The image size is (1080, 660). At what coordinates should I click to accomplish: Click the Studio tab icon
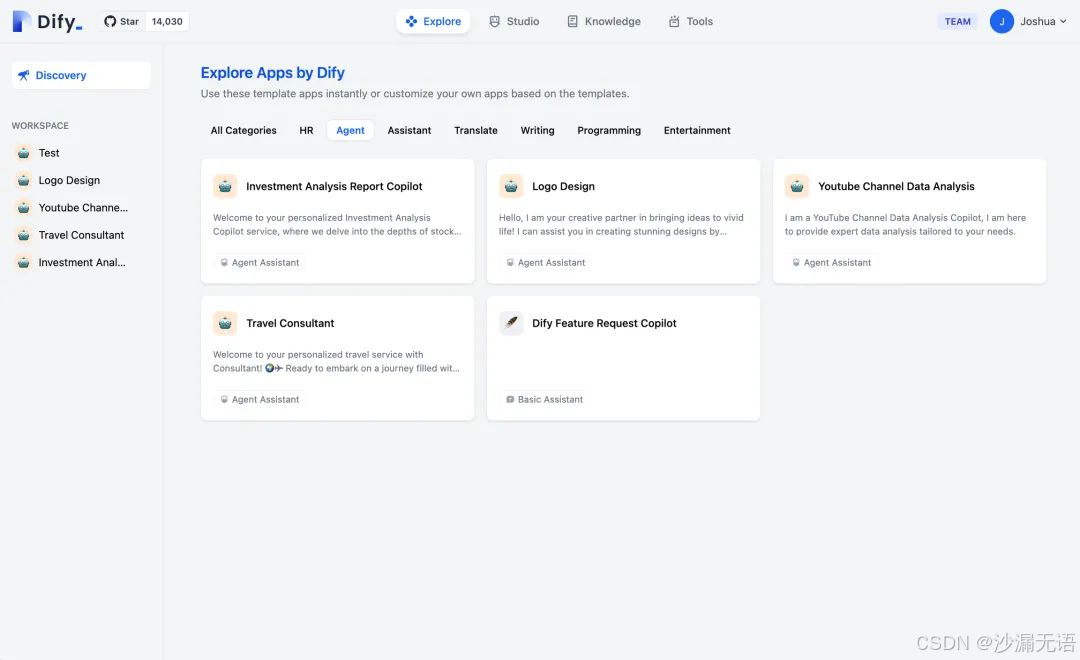tap(495, 21)
